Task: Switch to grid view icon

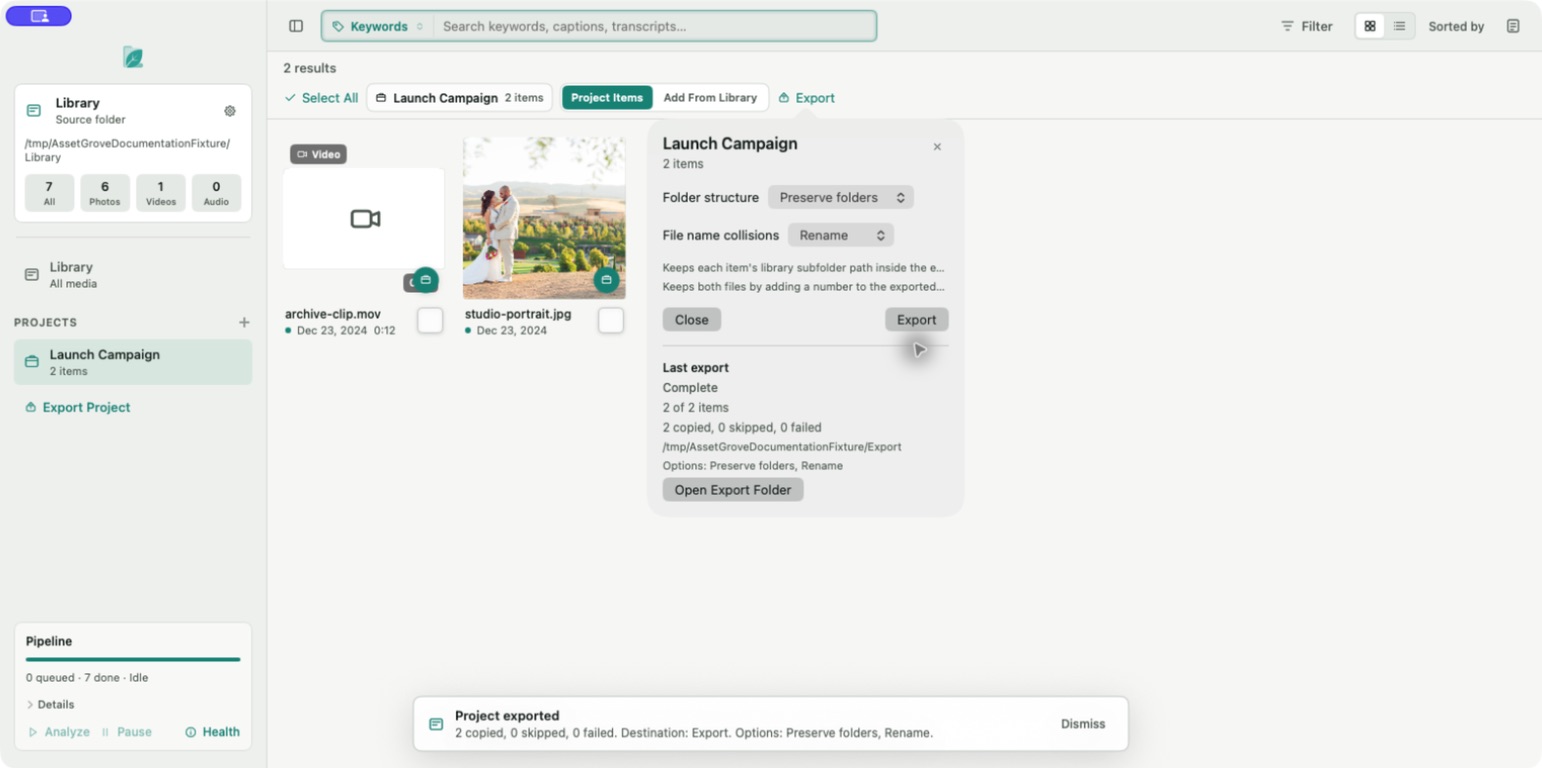Action: tap(1370, 26)
